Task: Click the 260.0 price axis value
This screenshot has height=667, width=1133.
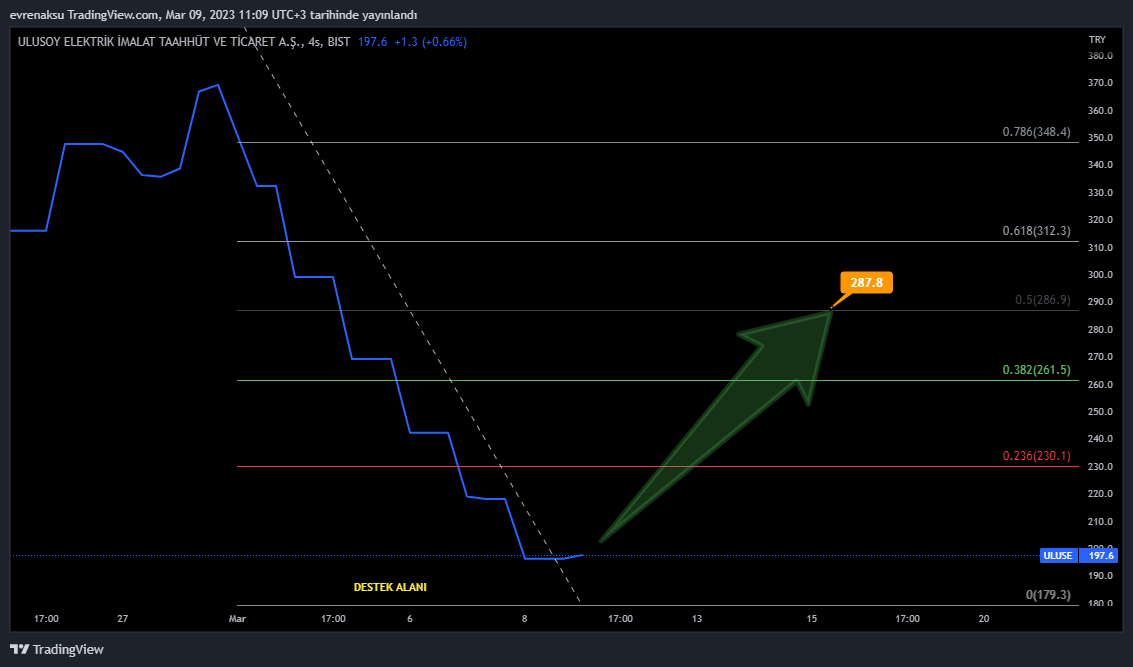Action: tap(1100, 384)
